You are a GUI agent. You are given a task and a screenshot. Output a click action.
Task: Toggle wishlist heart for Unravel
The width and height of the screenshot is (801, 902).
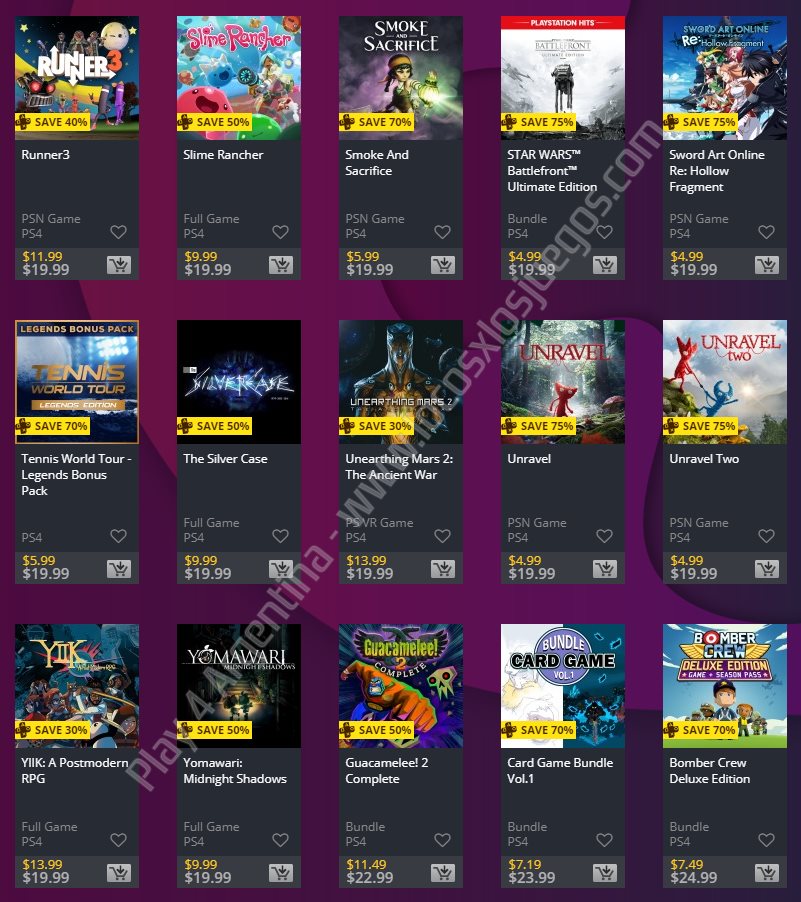[x=604, y=536]
